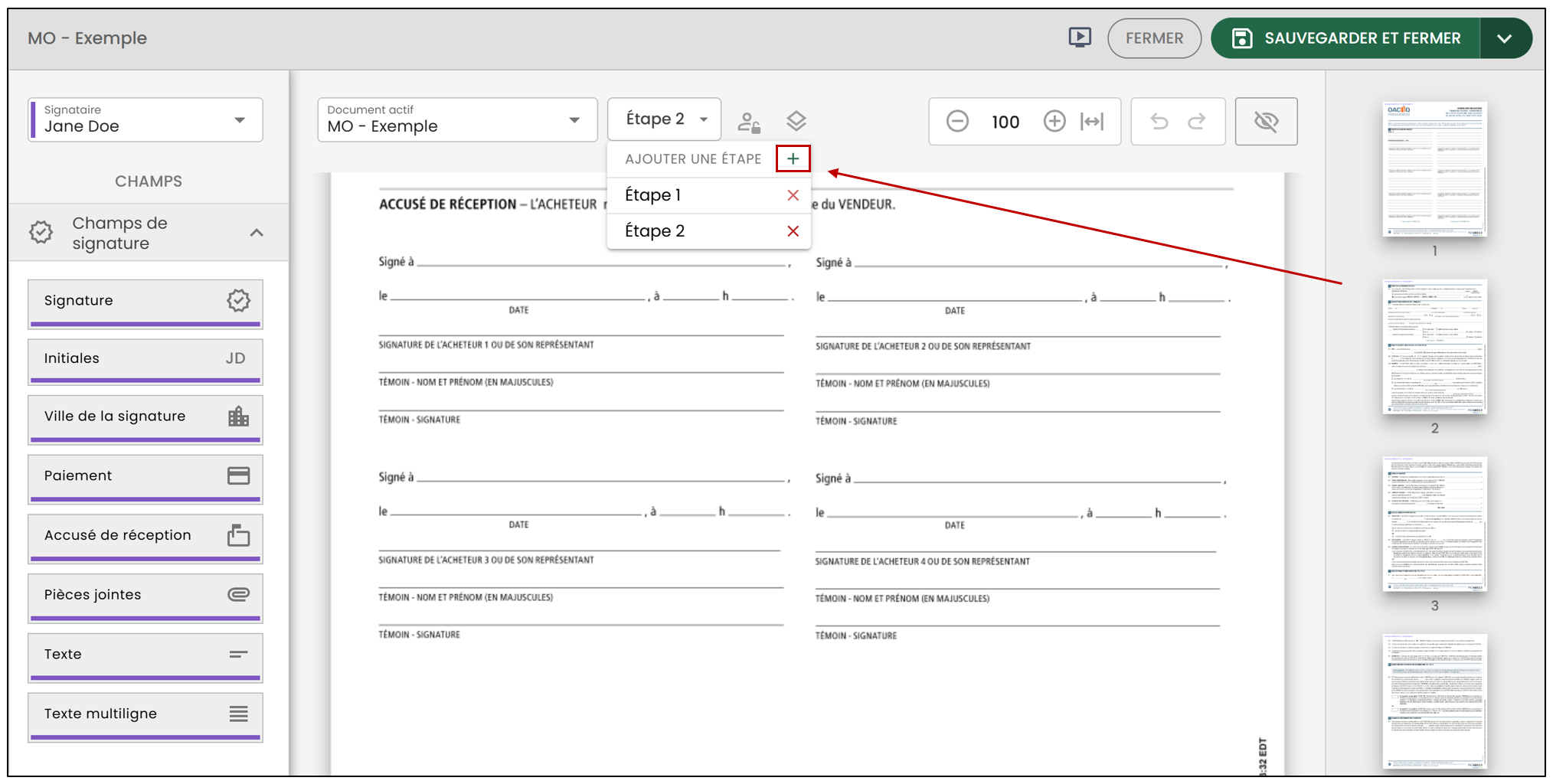Undo the last action
This screenshot has height=784, width=1553.
[1159, 121]
